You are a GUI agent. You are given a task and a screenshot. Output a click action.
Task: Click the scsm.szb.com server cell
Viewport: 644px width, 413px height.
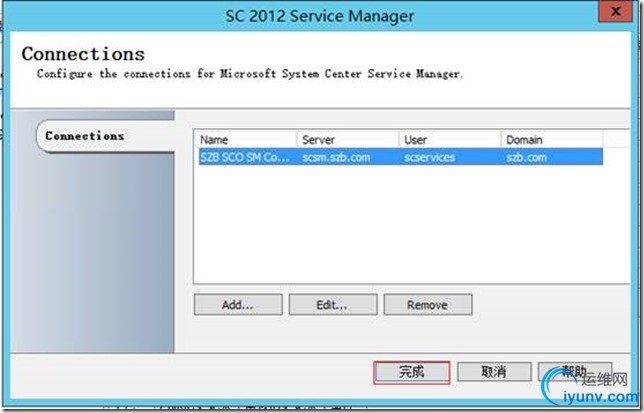pos(336,157)
